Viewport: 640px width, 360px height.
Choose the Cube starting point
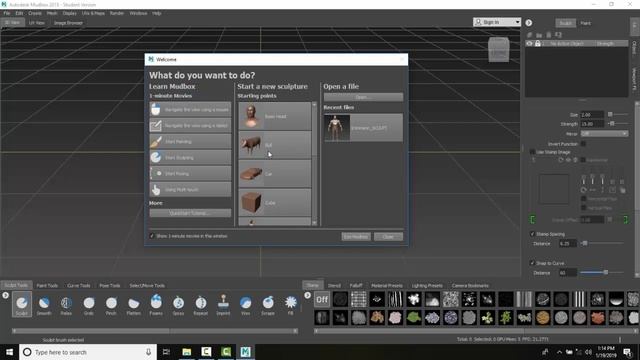[275, 202]
